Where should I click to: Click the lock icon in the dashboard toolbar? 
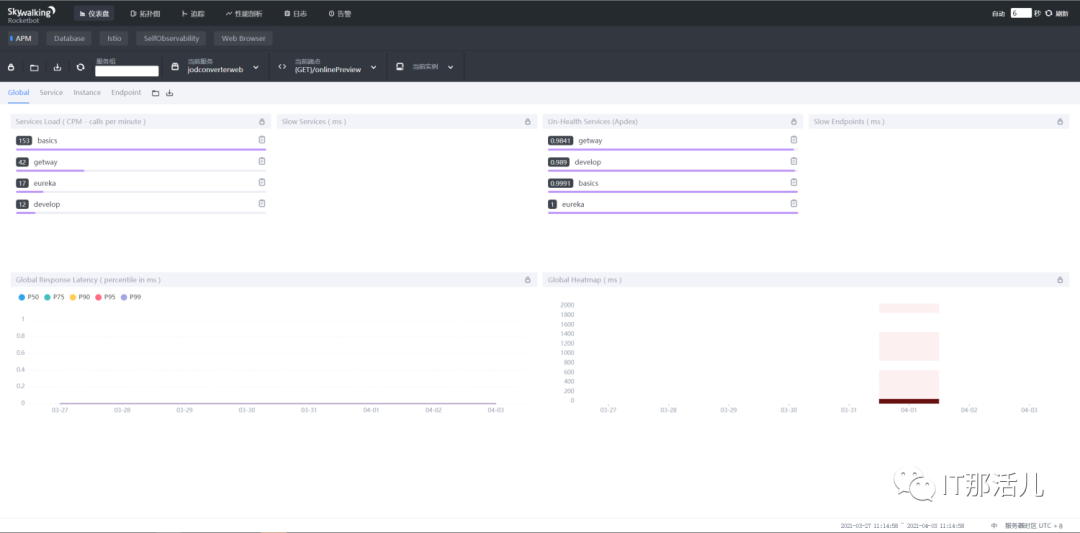click(x=11, y=67)
